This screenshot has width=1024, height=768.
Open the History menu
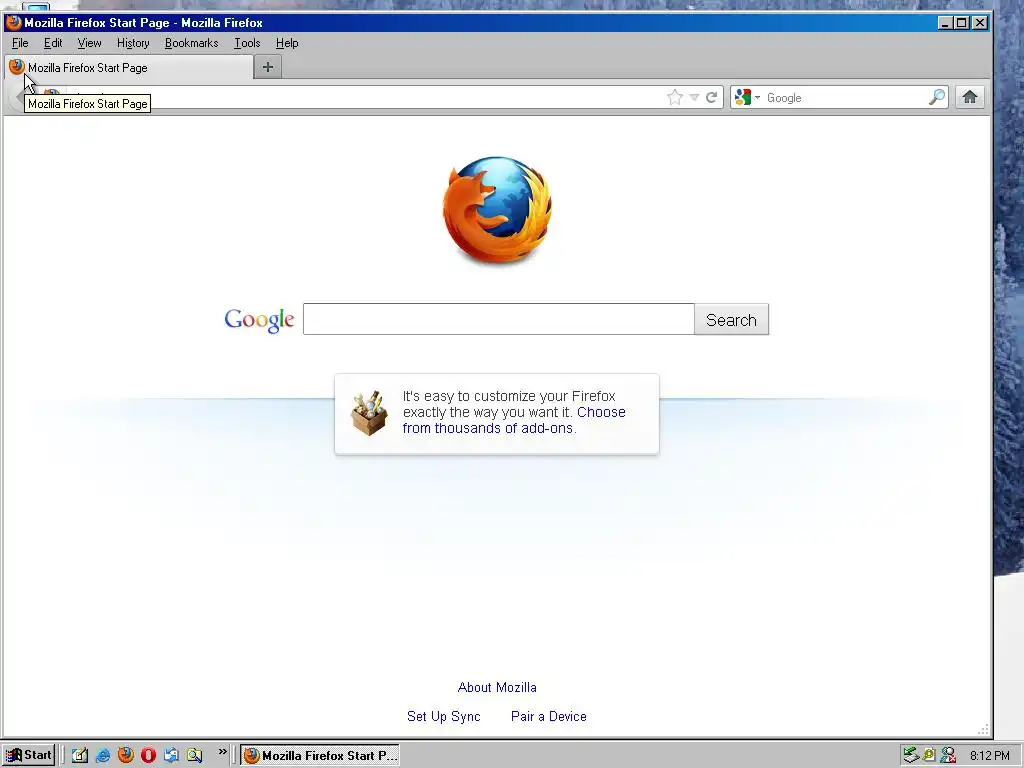pyautogui.click(x=133, y=43)
